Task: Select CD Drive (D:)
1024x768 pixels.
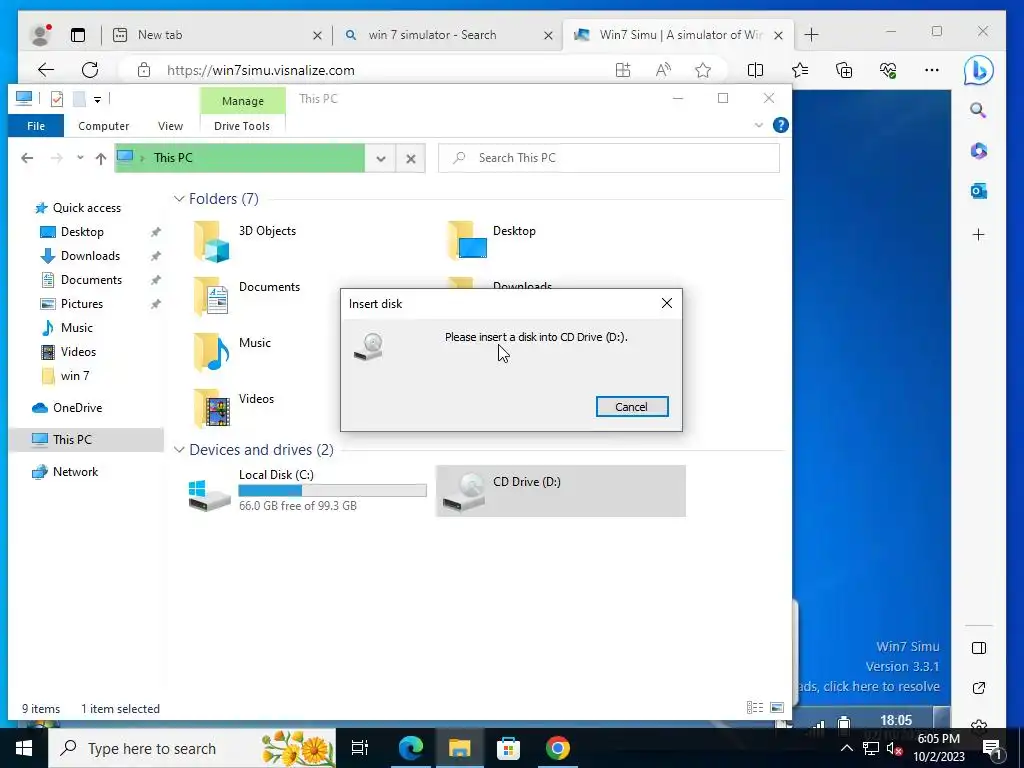Action: (560, 490)
